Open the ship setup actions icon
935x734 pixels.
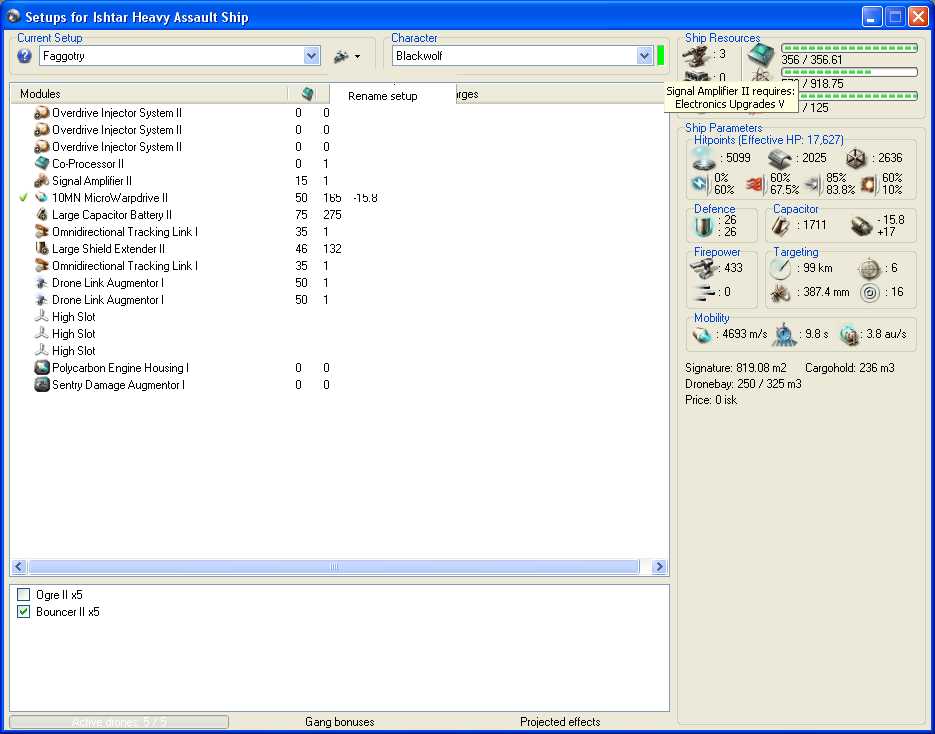[342, 56]
